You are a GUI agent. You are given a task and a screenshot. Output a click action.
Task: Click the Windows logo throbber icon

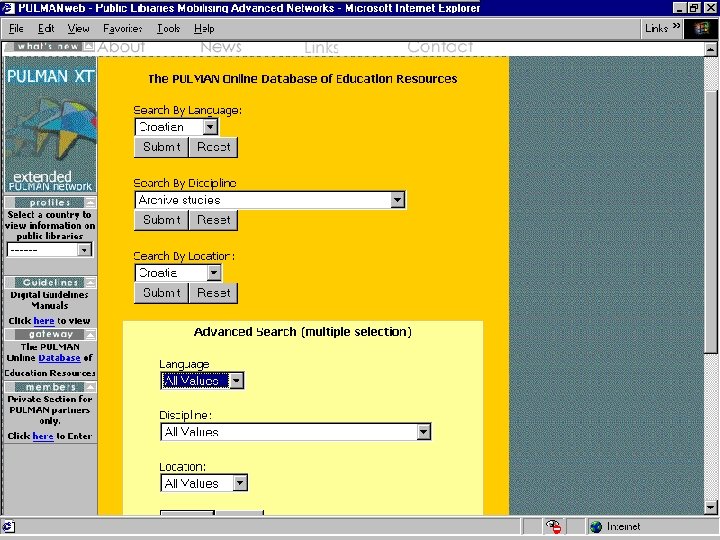[x=701, y=29]
